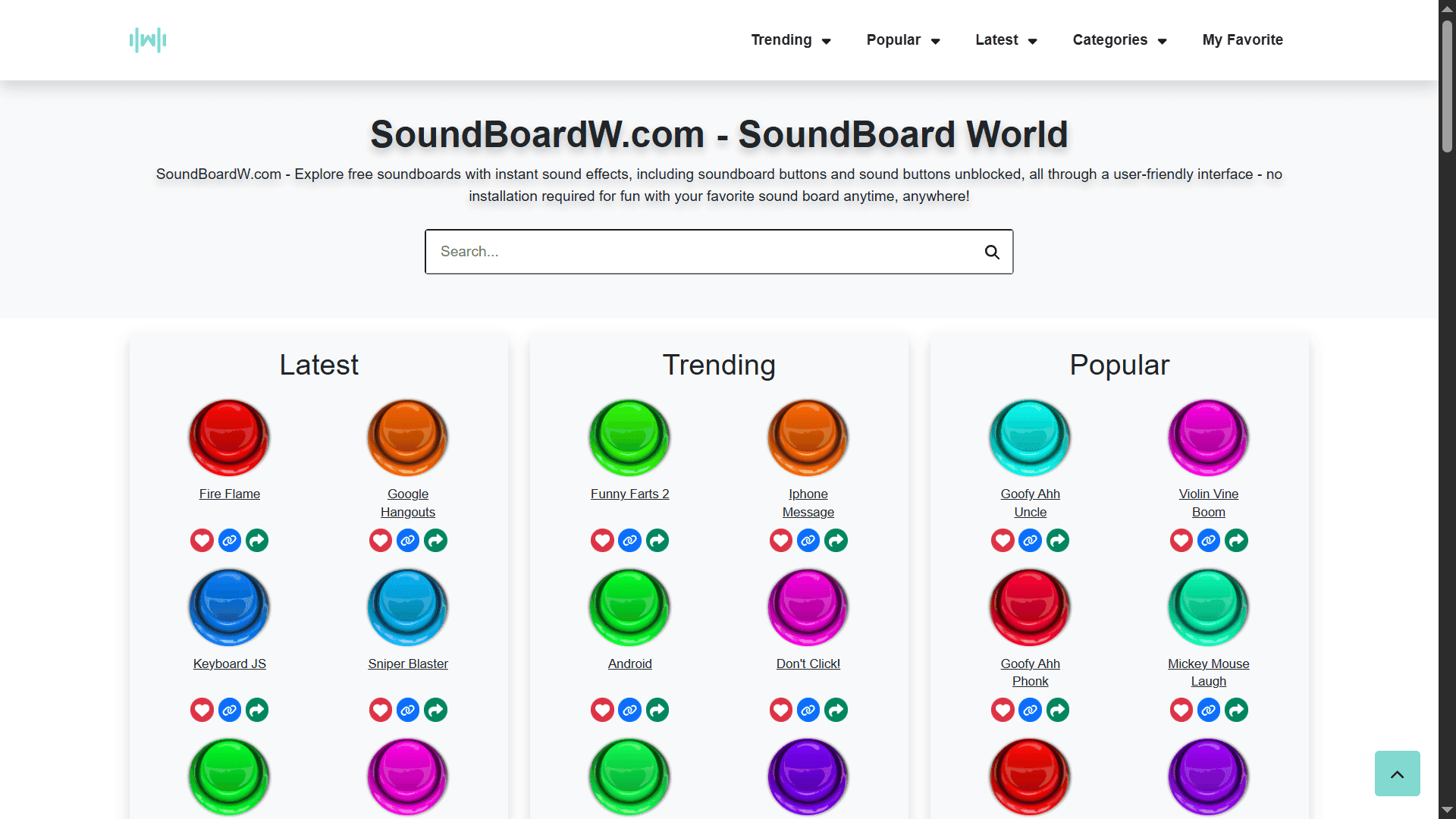This screenshot has width=1456, height=819.
Task: Favorite the Iphone Message sound
Action: [780, 540]
